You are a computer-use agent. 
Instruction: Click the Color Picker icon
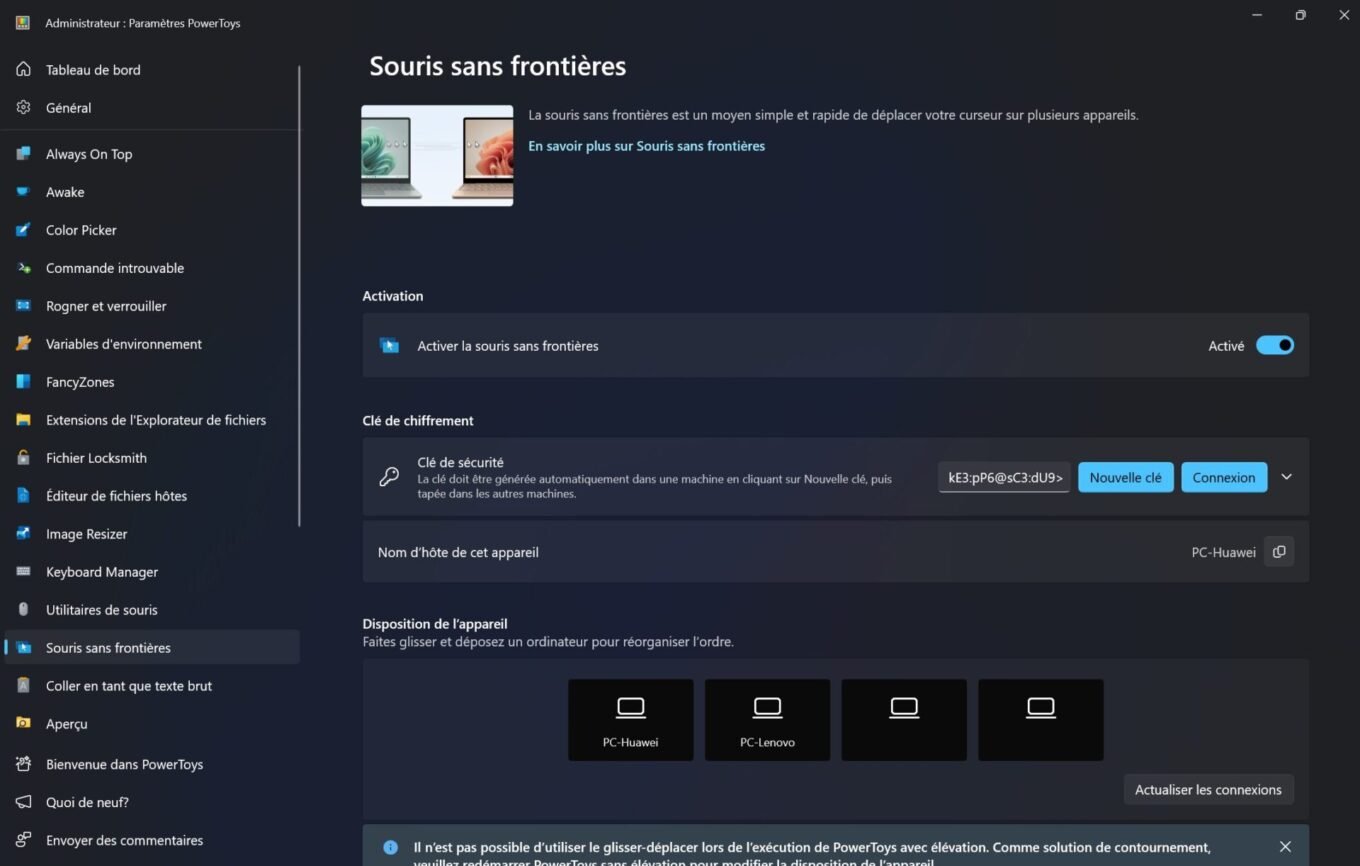pyautogui.click(x=23, y=230)
